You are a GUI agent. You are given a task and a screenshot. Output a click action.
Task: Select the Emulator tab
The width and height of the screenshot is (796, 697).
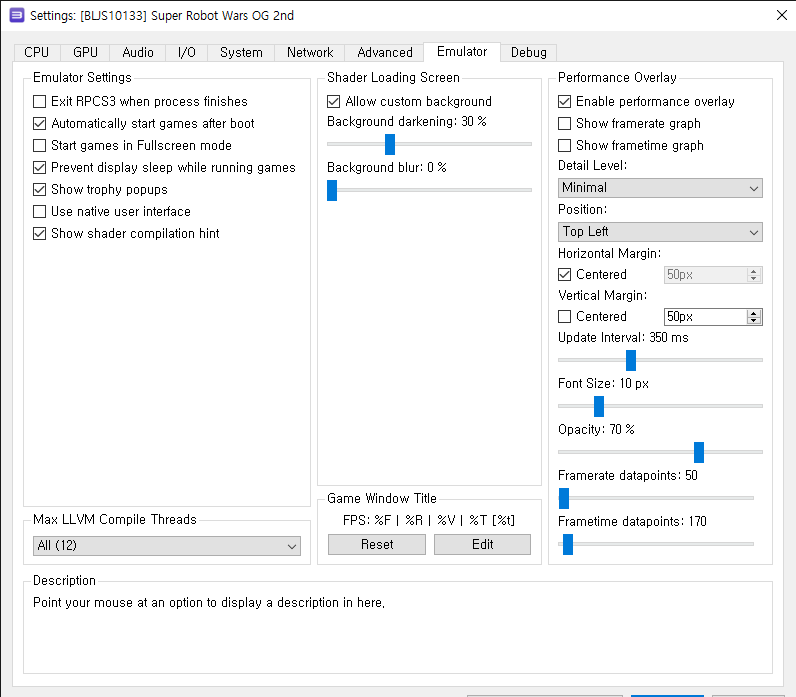click(462, 52)
